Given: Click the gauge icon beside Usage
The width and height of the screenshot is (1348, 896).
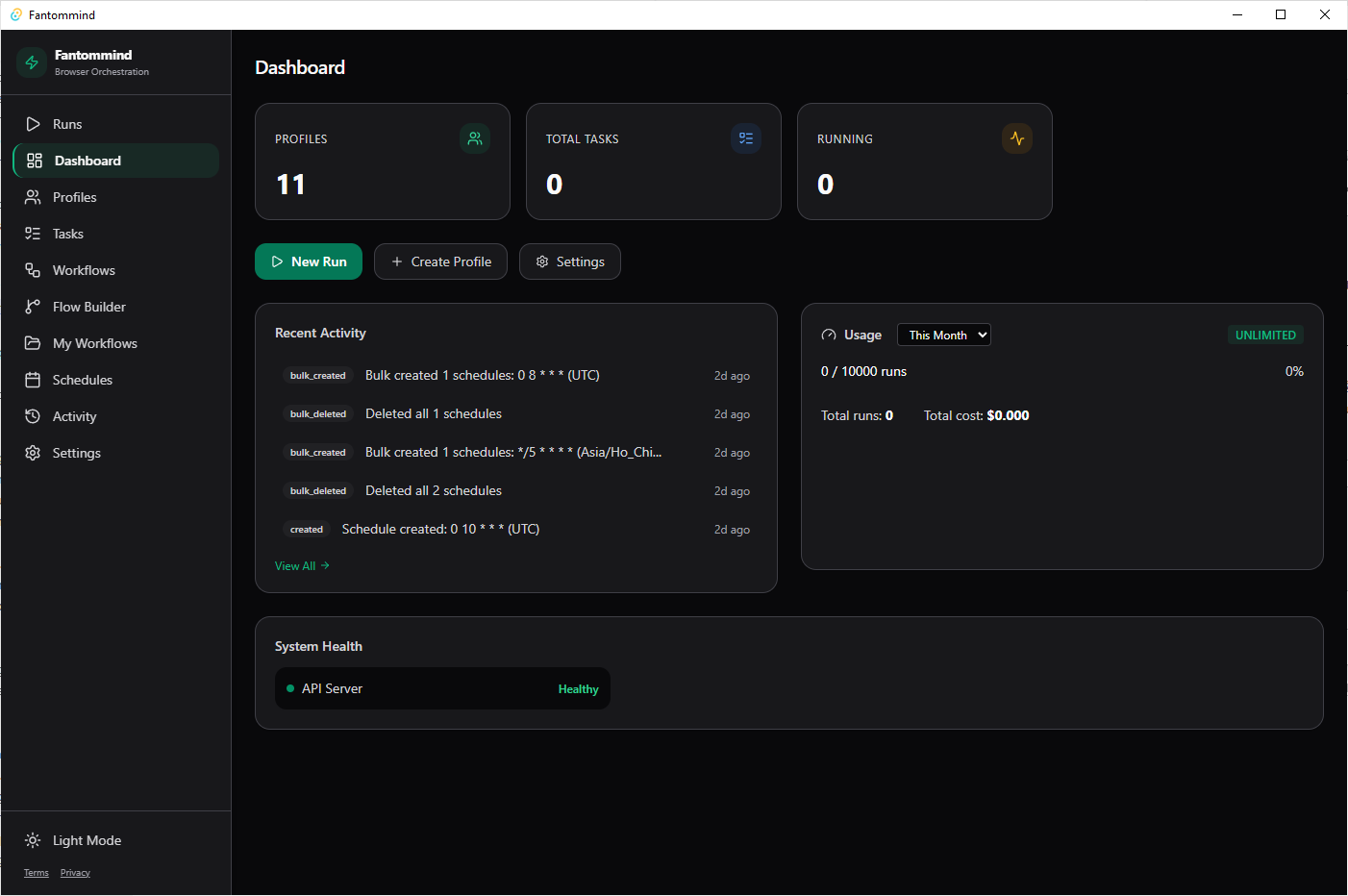Looking at the screenshot, I should [829, 335].
